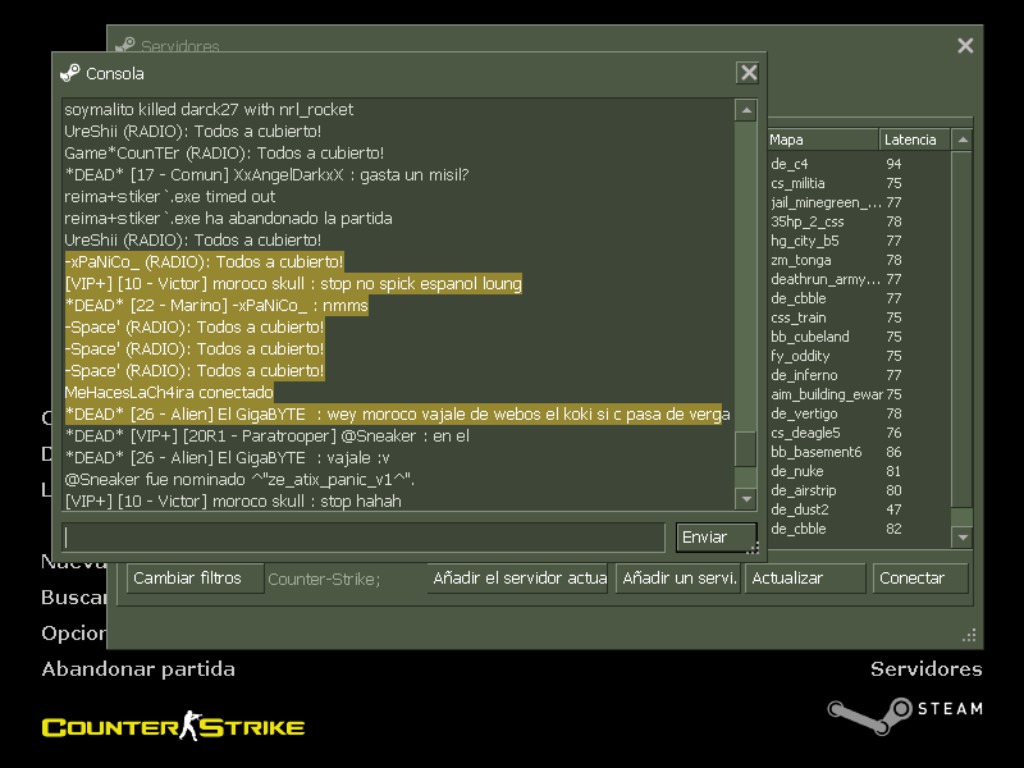Click the 'Counter-Strike;' filter summary text
This screenshot has width=1024, height=768.
coord(324,579)
